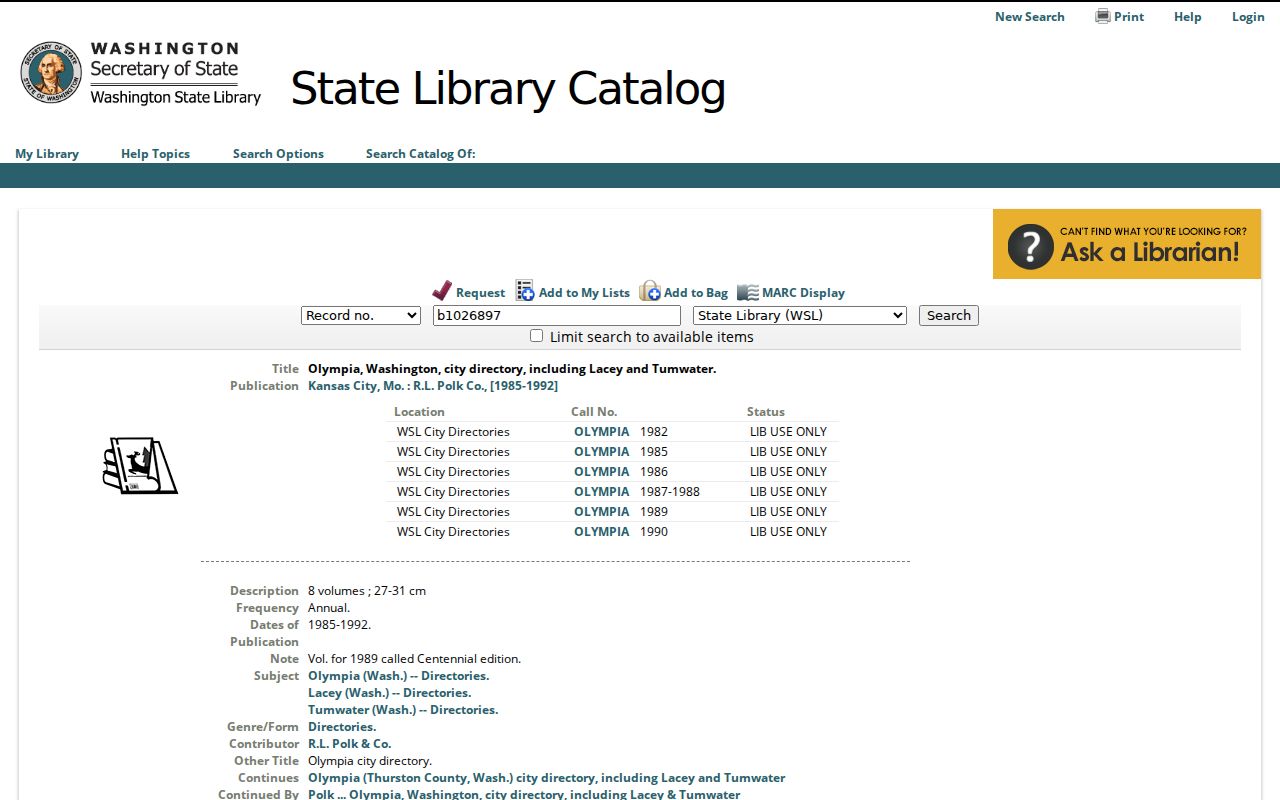The width and height of the screenshot is (1280, 800).
Task: Open the Search Catalog Of menu
Action: click(x=421, y=154)
